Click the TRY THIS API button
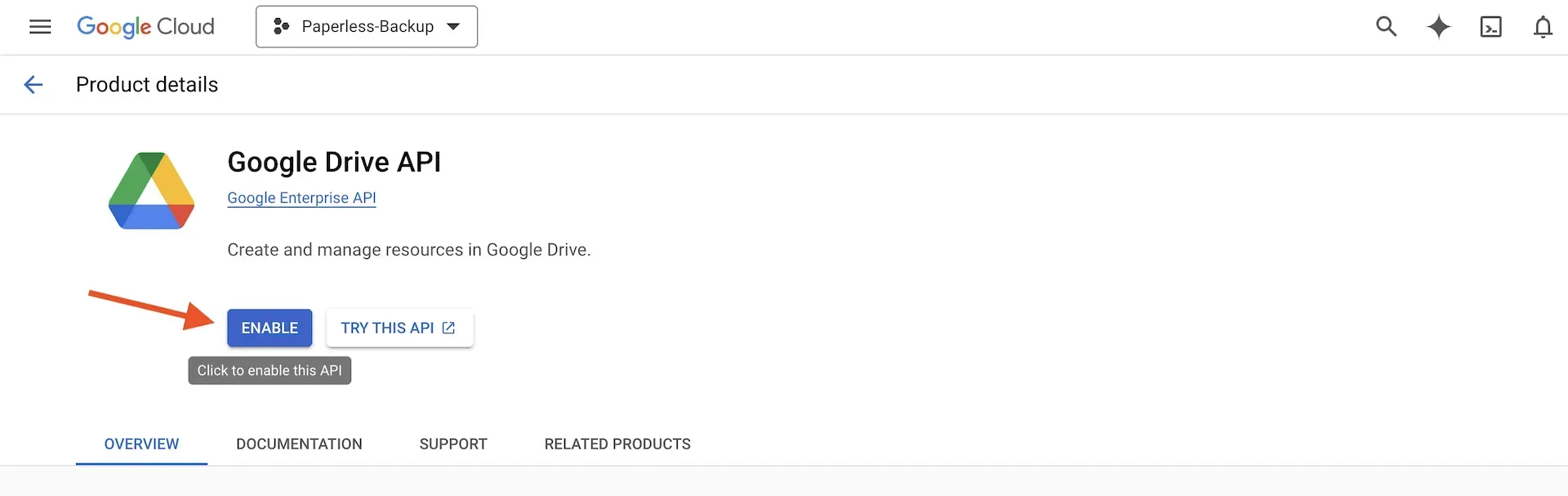The height and width of the screenshot is (496, 1568). pos(399,328)
